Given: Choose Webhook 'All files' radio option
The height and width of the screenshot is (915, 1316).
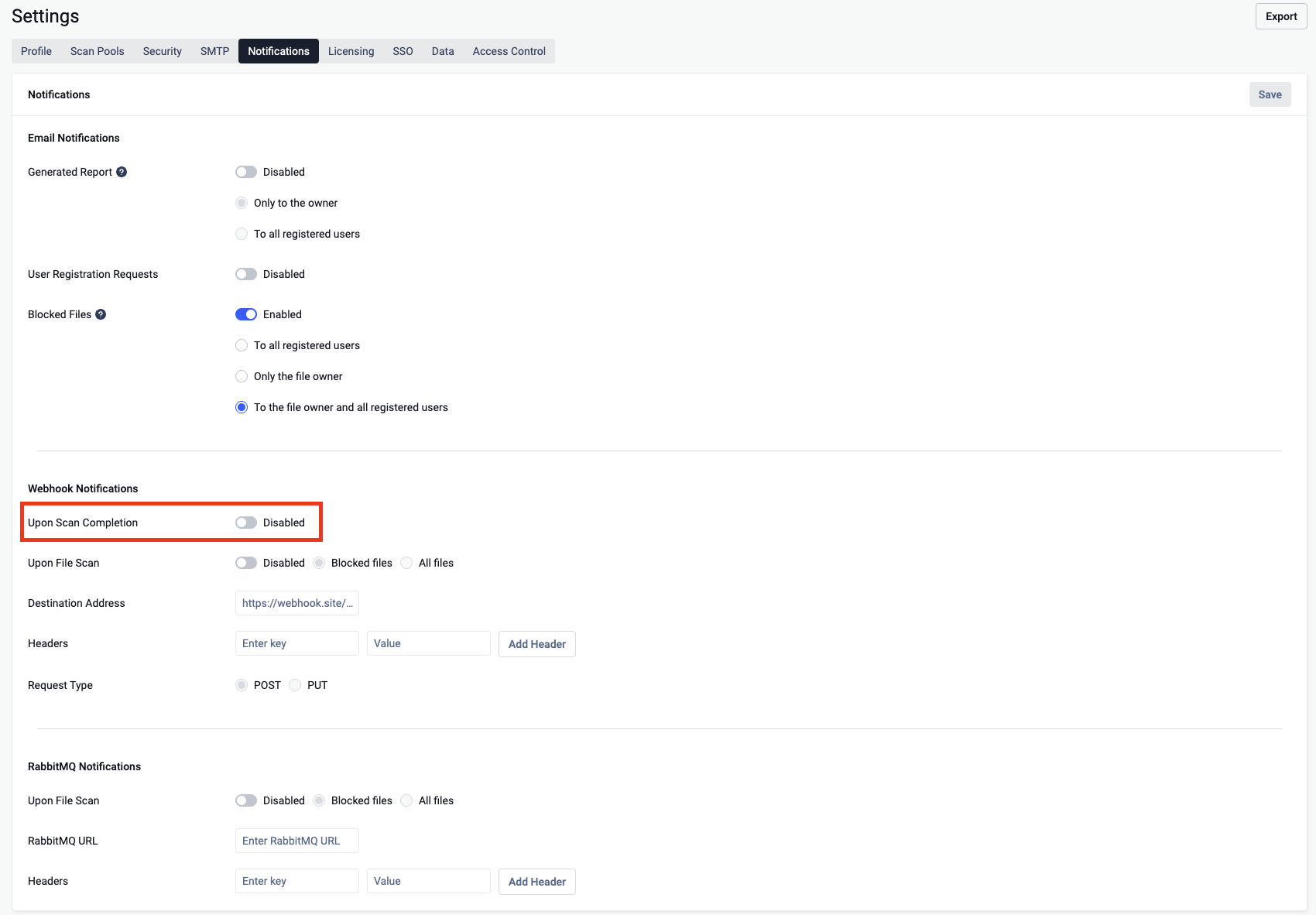Looking at the screenshot, I should pyautogui.click(x=406, y=563).
